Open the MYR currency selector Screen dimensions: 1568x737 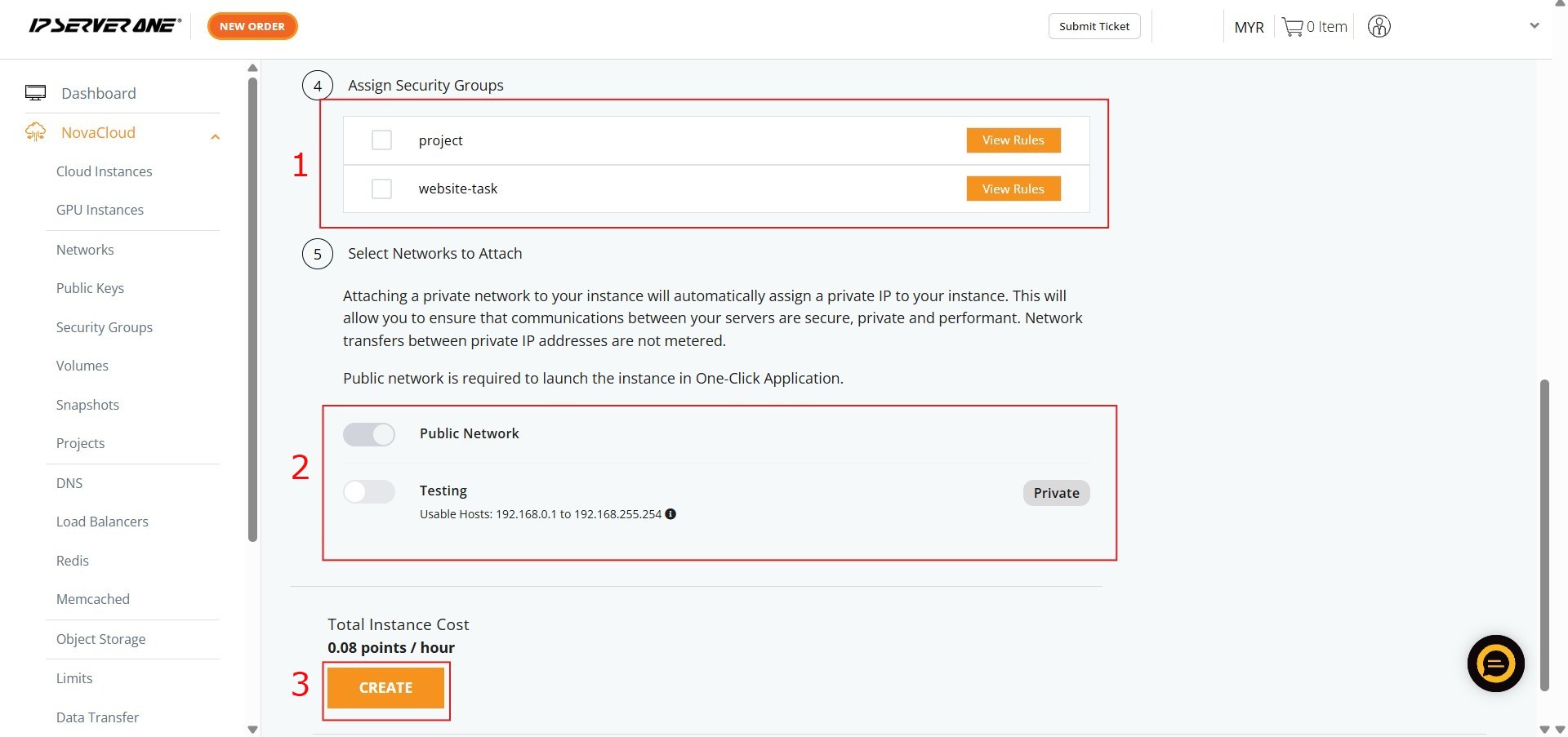pos(1249,27)
